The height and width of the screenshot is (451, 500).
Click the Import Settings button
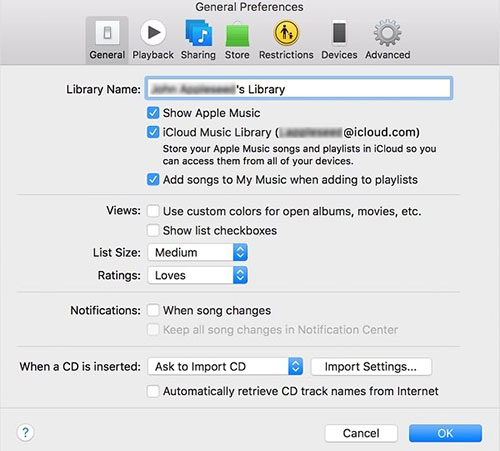371,366
